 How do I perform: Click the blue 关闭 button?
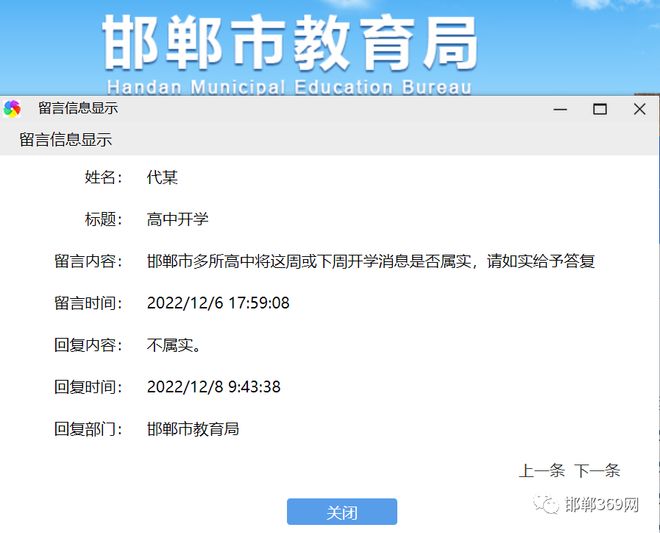[x=342, y=512]
